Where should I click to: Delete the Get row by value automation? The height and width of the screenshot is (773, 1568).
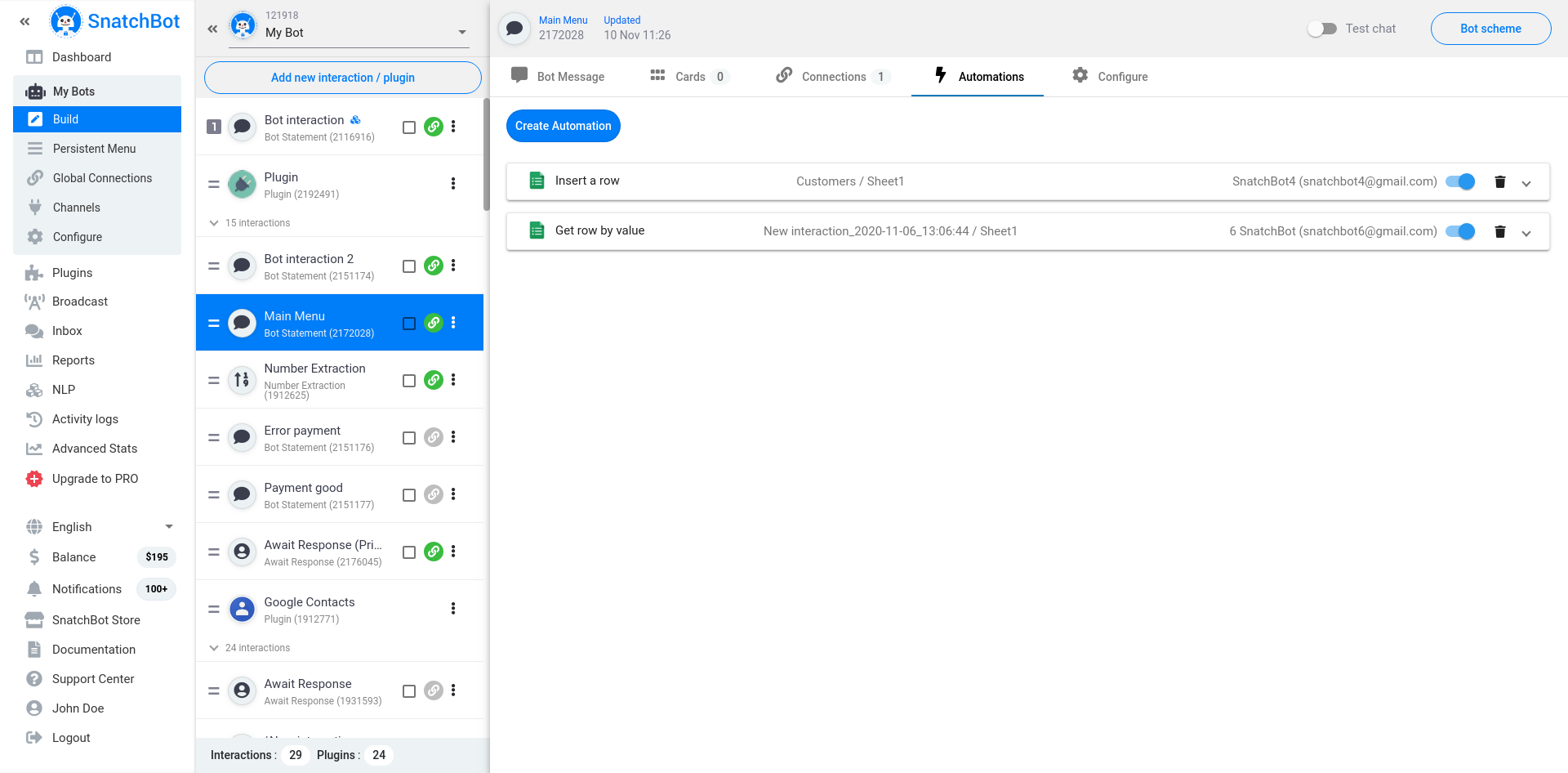[x=1500, y=231]
